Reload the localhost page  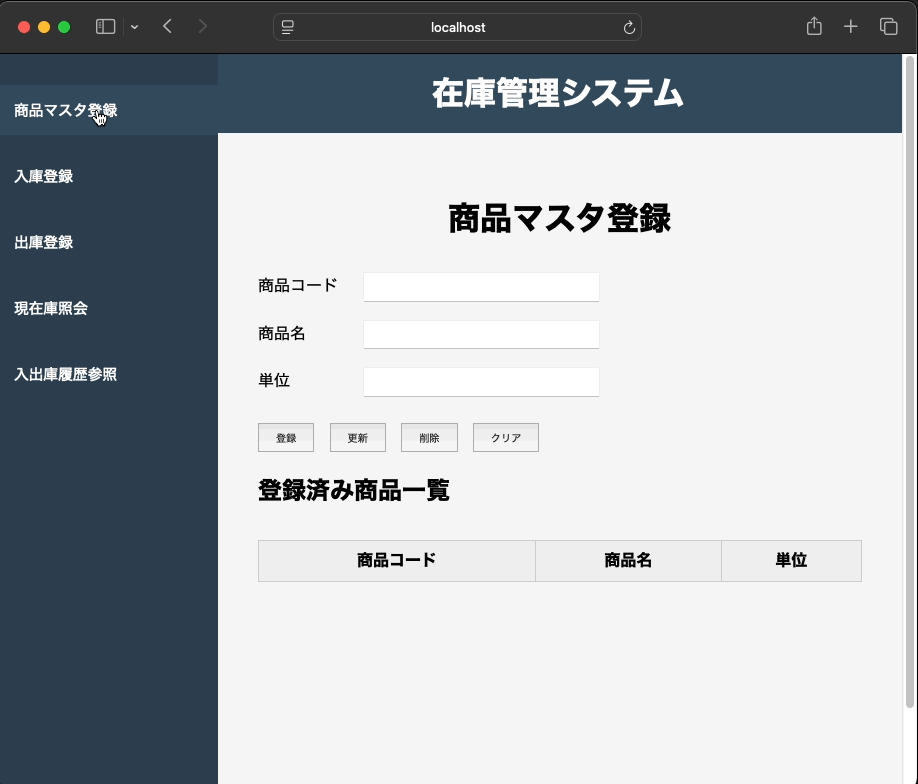click(x=629, y=28)
